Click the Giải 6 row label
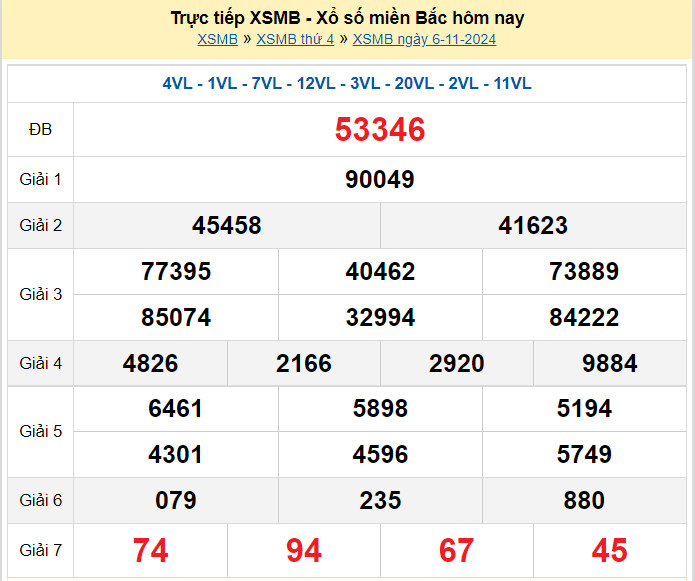This screenshot has width=695, height=581. coord(40,500)
